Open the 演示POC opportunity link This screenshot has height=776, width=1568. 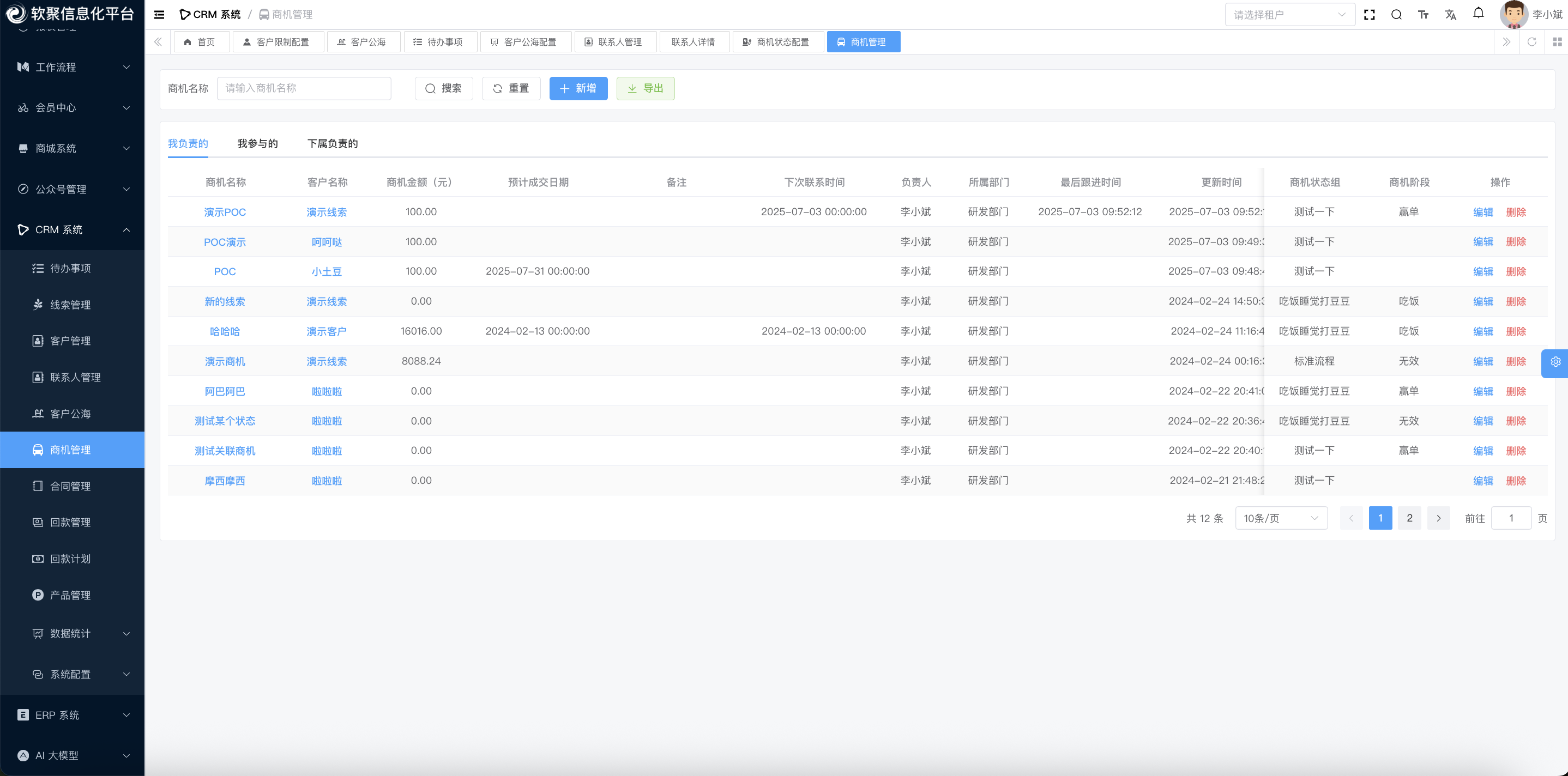pyautogui.click(x=225, y=213)
